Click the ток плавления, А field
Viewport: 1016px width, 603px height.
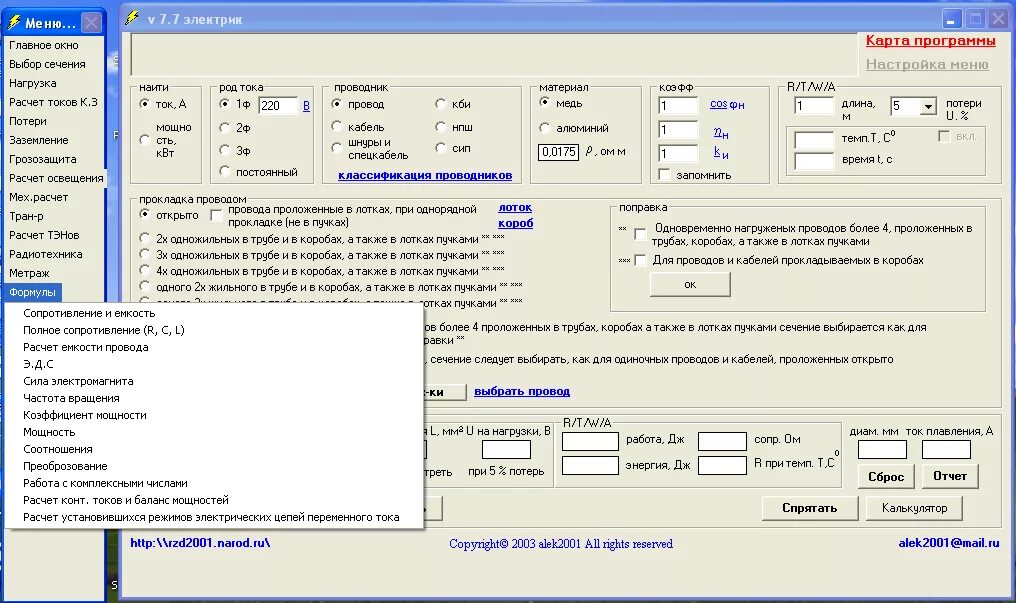coord(946,449)
